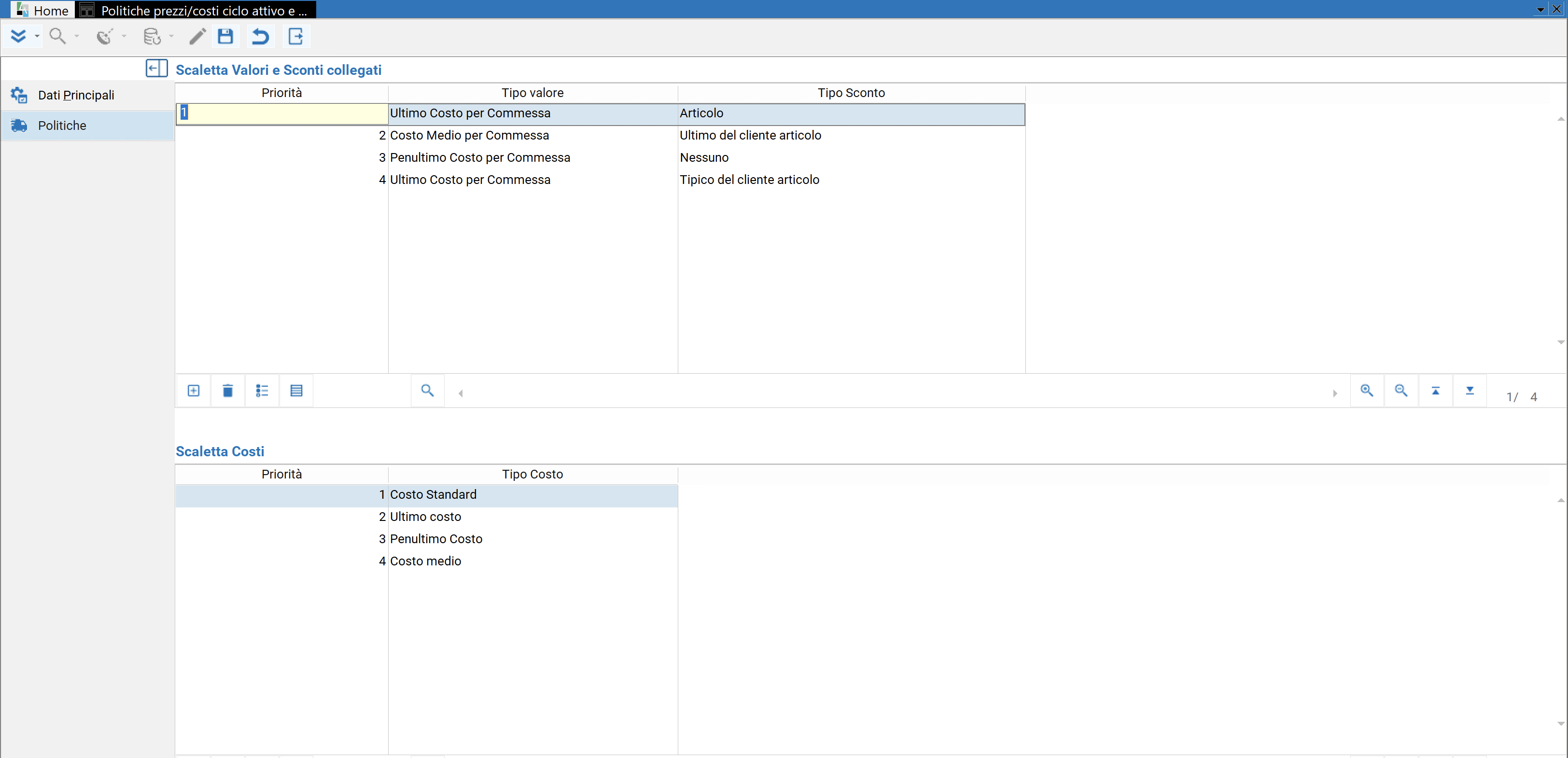This screenshot has width=1568, height=758.
Task: Click the undo arrow icon
Action: 261,37
